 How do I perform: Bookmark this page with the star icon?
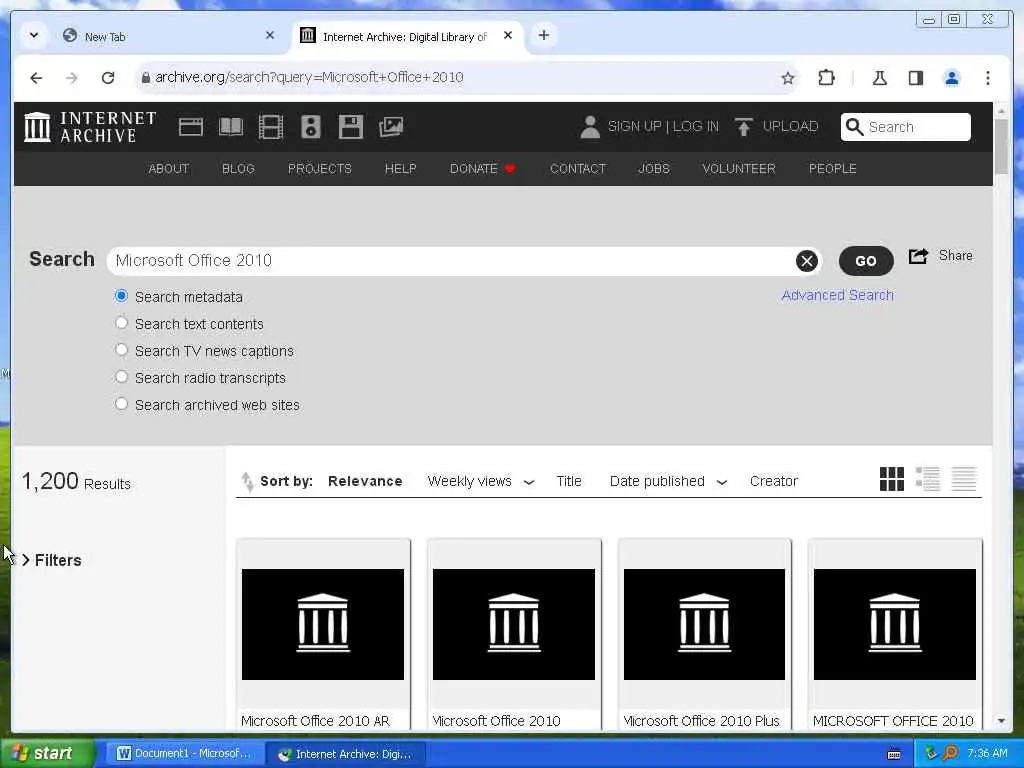point(788,78)
